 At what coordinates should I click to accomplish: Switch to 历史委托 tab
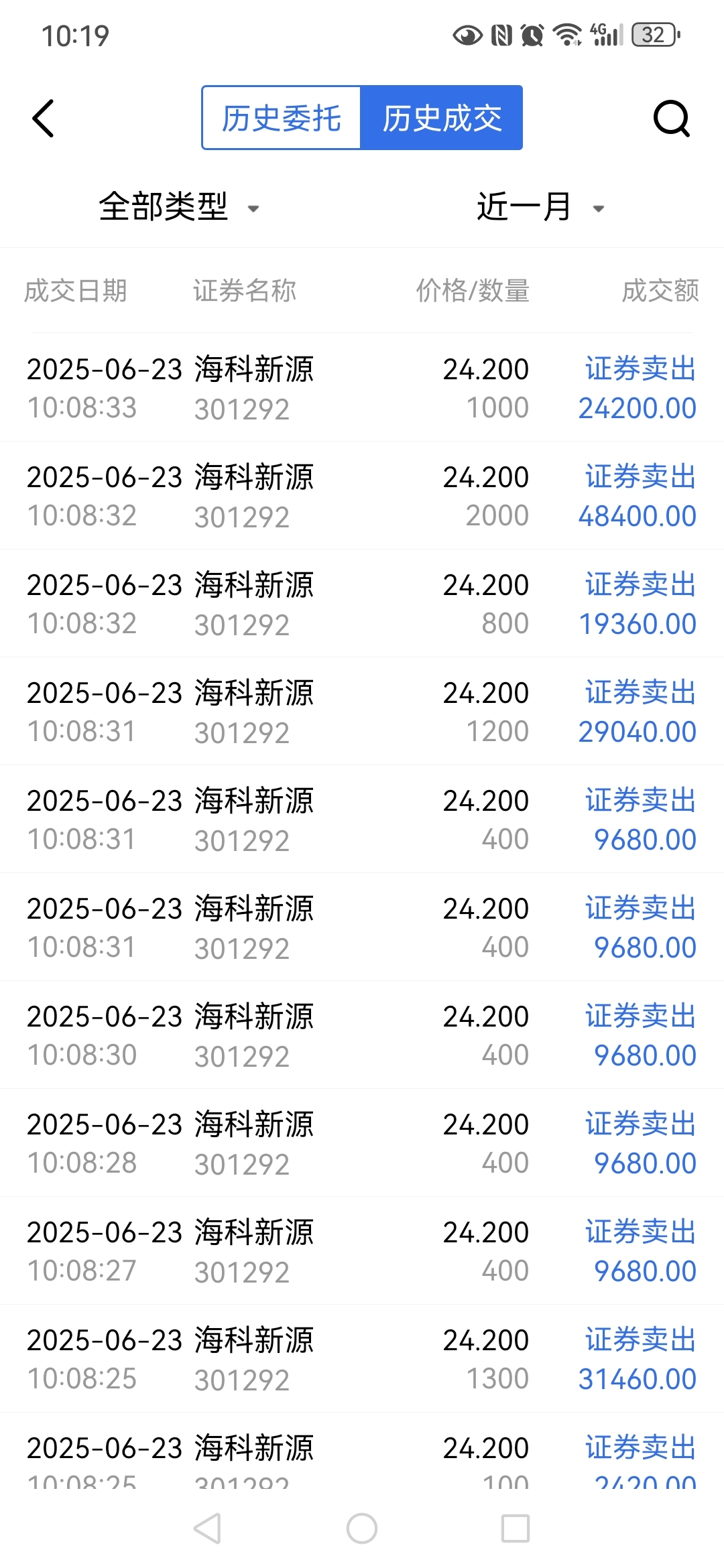282,118
